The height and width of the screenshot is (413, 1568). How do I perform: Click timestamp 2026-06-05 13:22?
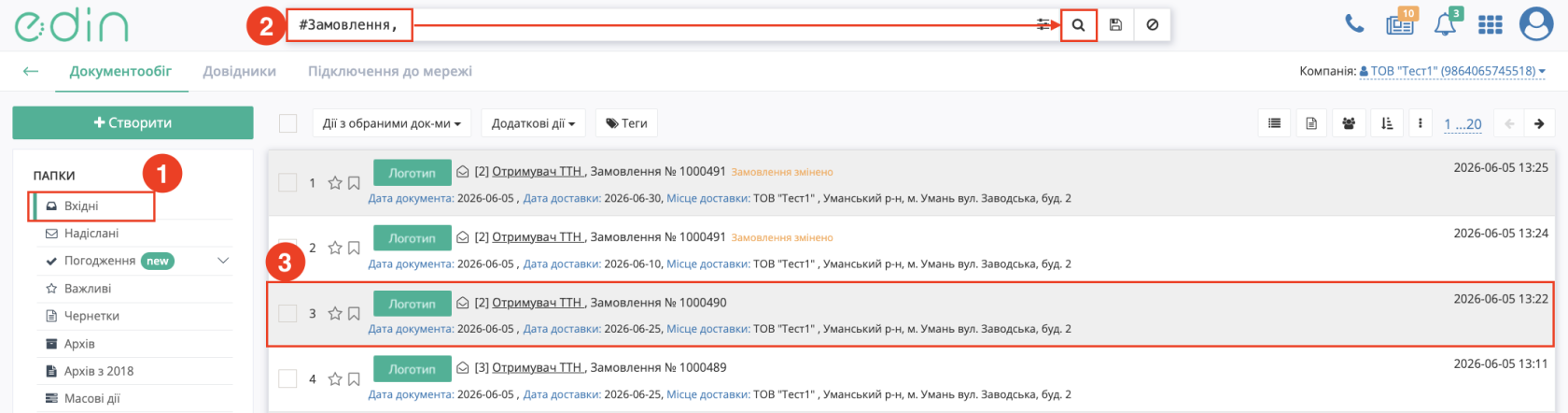[x=1501, y=299]
